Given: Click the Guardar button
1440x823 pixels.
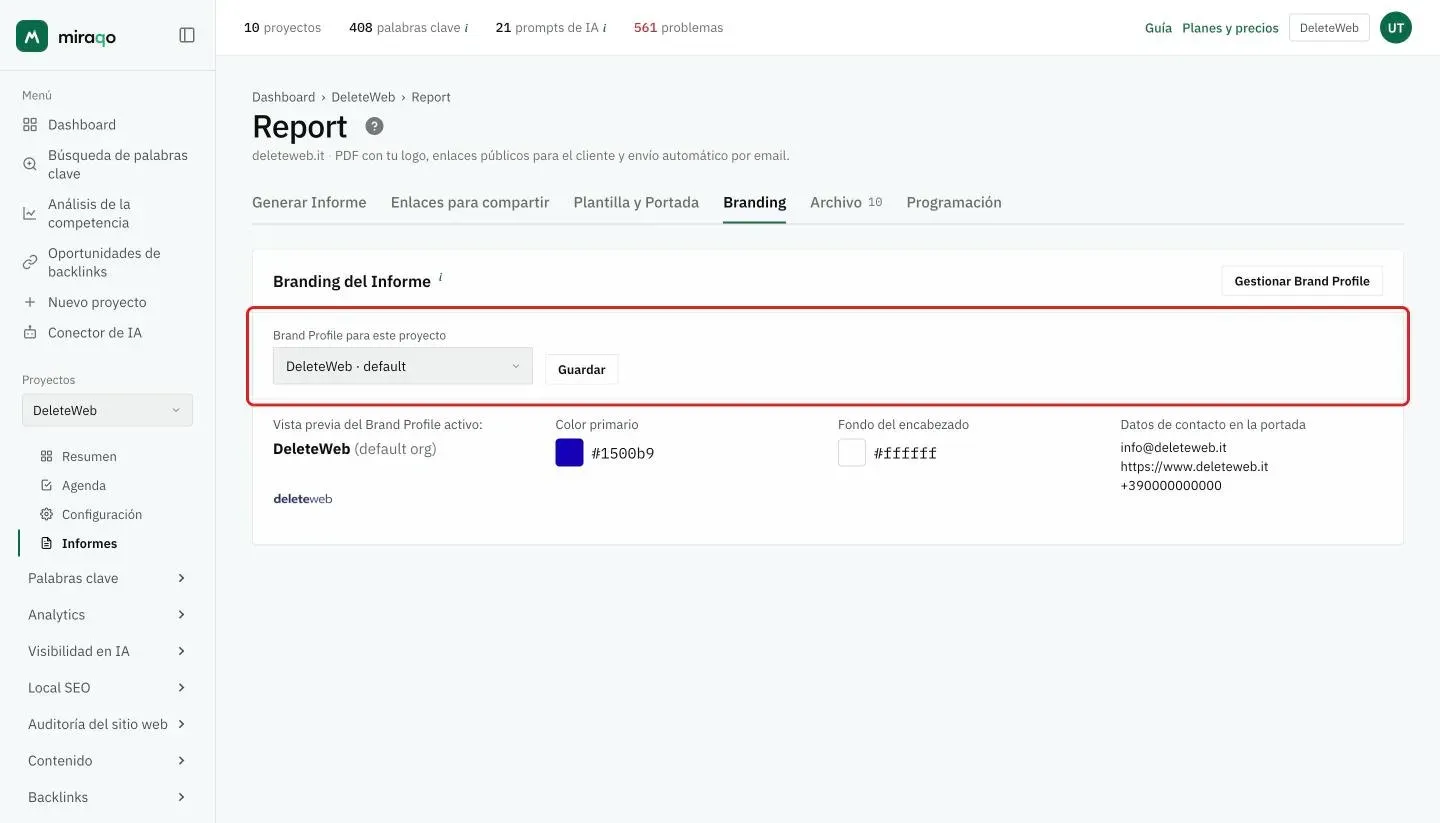Looking at the screenshot, I should [x=582, y=369].
